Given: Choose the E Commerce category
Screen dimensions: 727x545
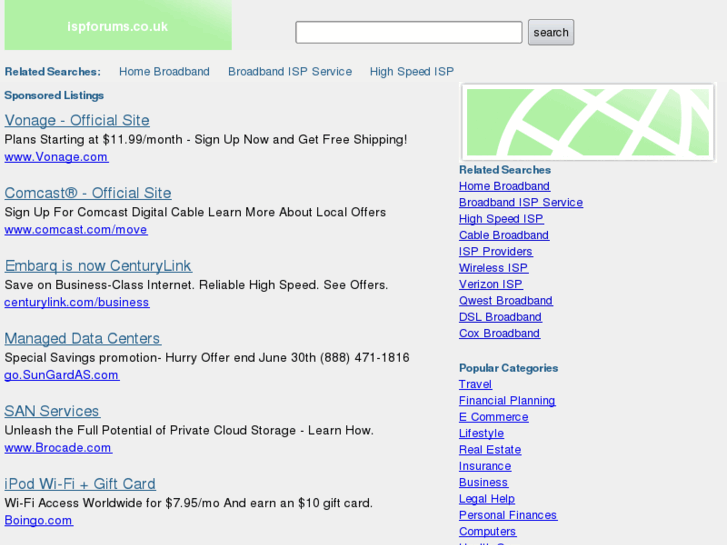Looking at the screenshot, I should [494, 417].
